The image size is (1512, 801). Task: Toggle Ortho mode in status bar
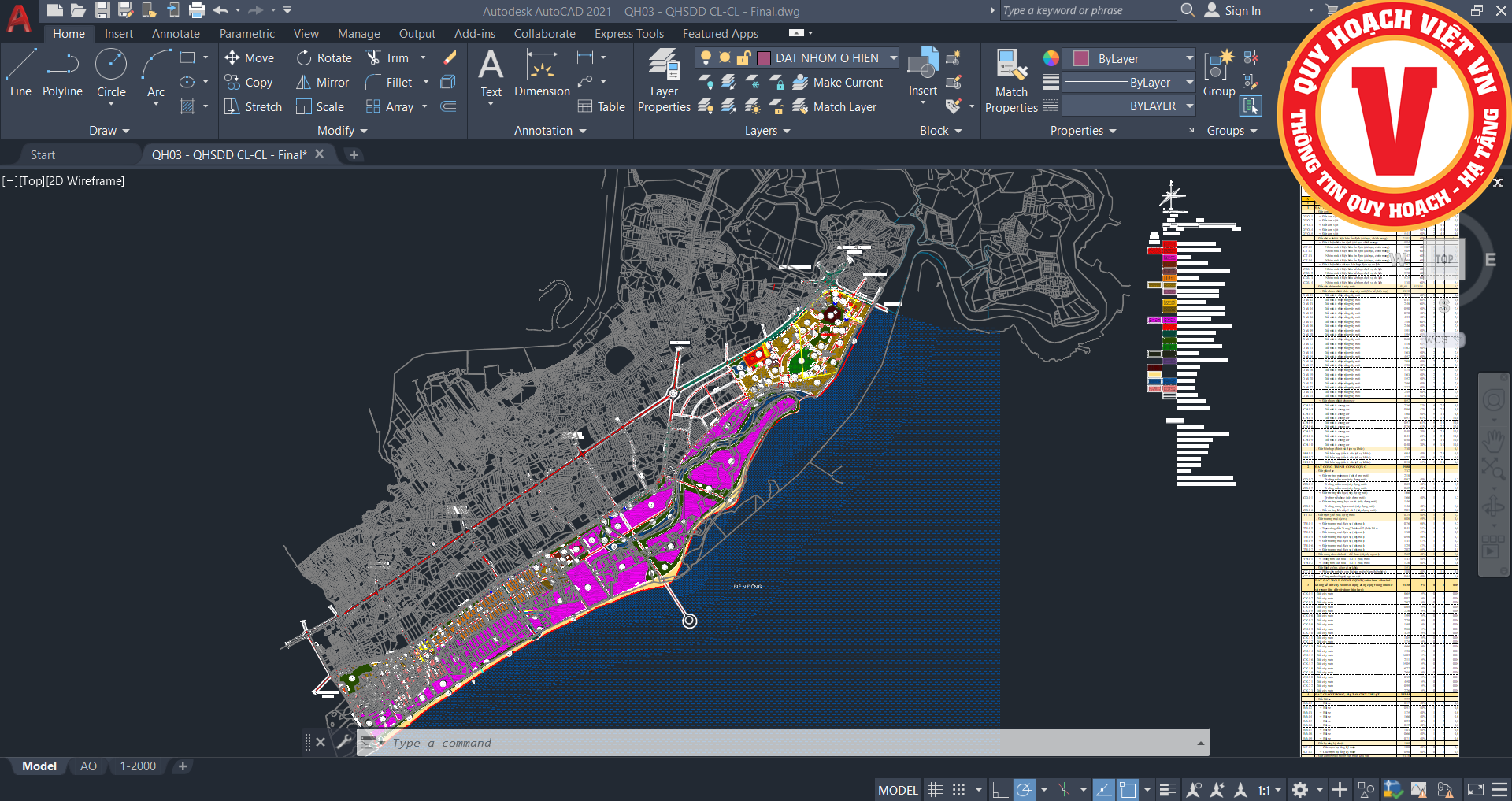pyautogui.click(x=1000, y=790)
